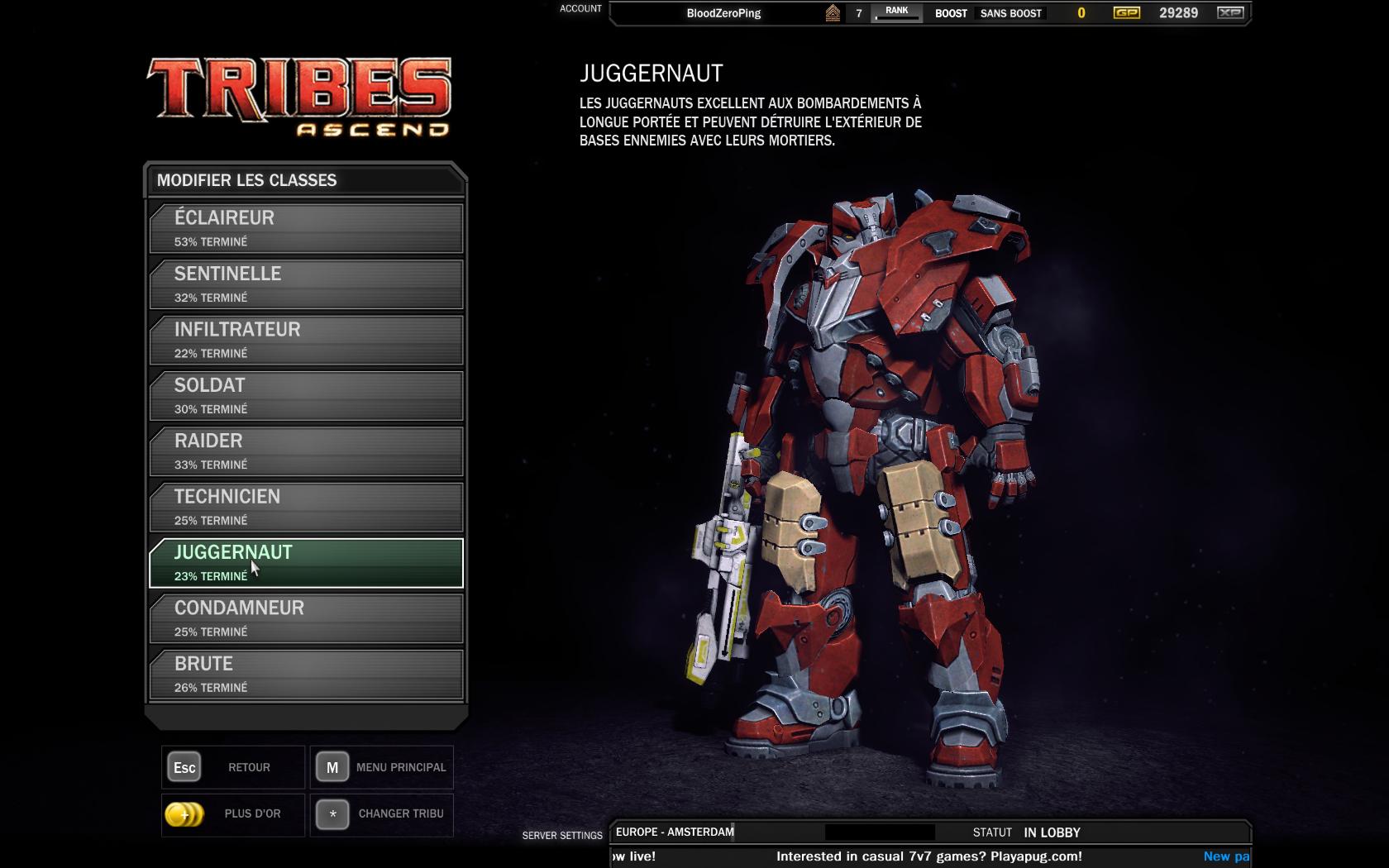Viewport: 1389px width, 868px height.
Task: Click the Juggernaut description paragraph
Action: (x=751, y=122)
